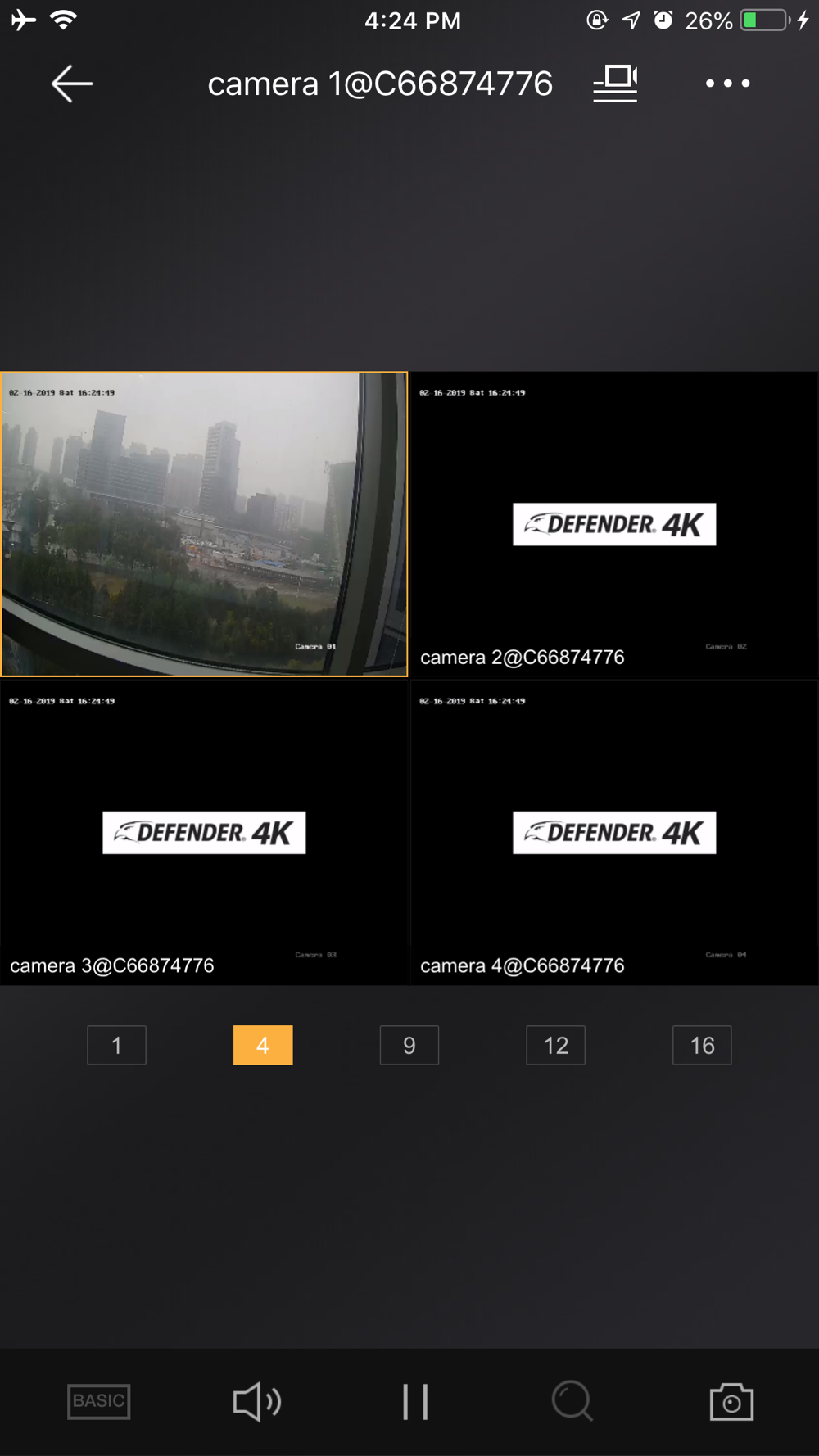Select the 9-camera grid layout
819x1456 pixels.
409,1045
